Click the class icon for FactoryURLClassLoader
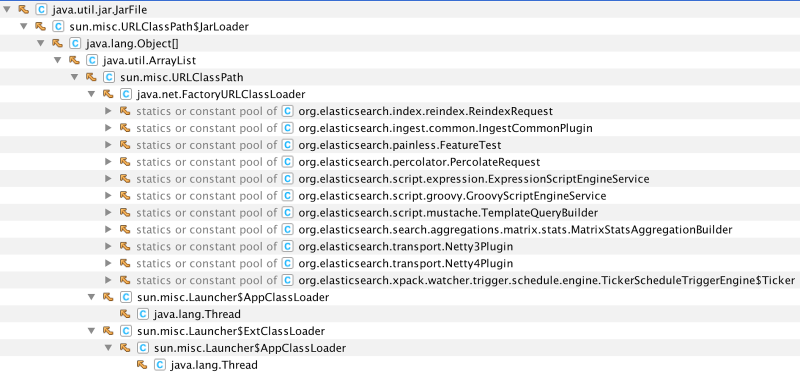This screenshot has height=373, width=800. click(x=126, y=94)
